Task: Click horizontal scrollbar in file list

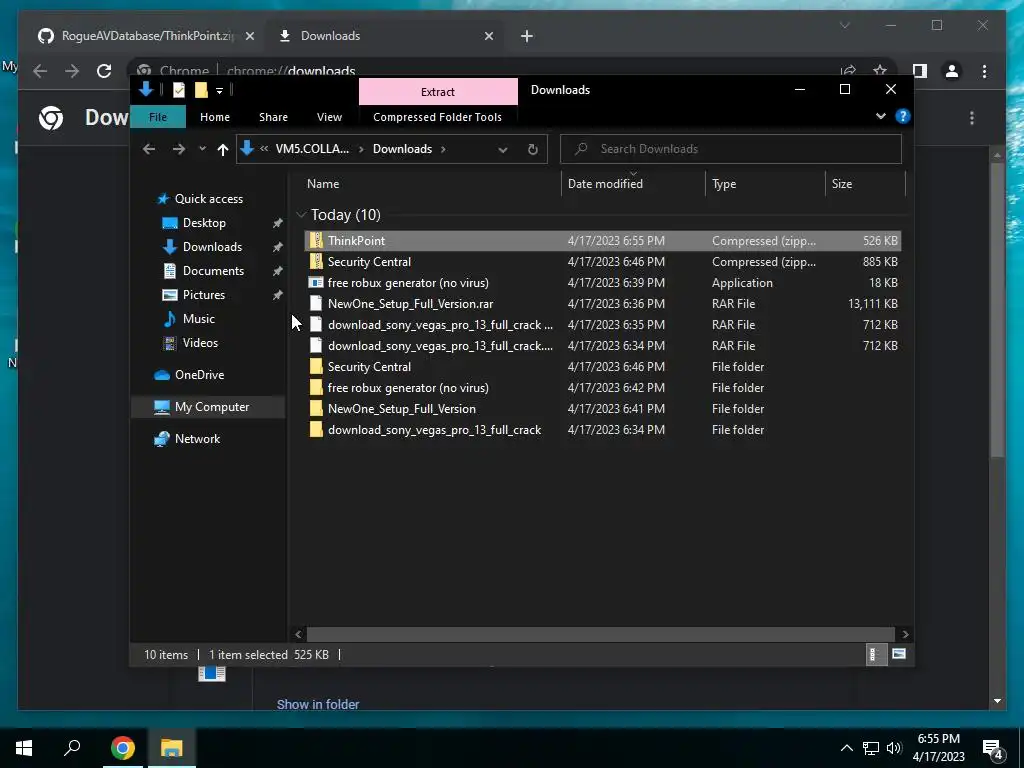Action: click(x=600, y=634)
